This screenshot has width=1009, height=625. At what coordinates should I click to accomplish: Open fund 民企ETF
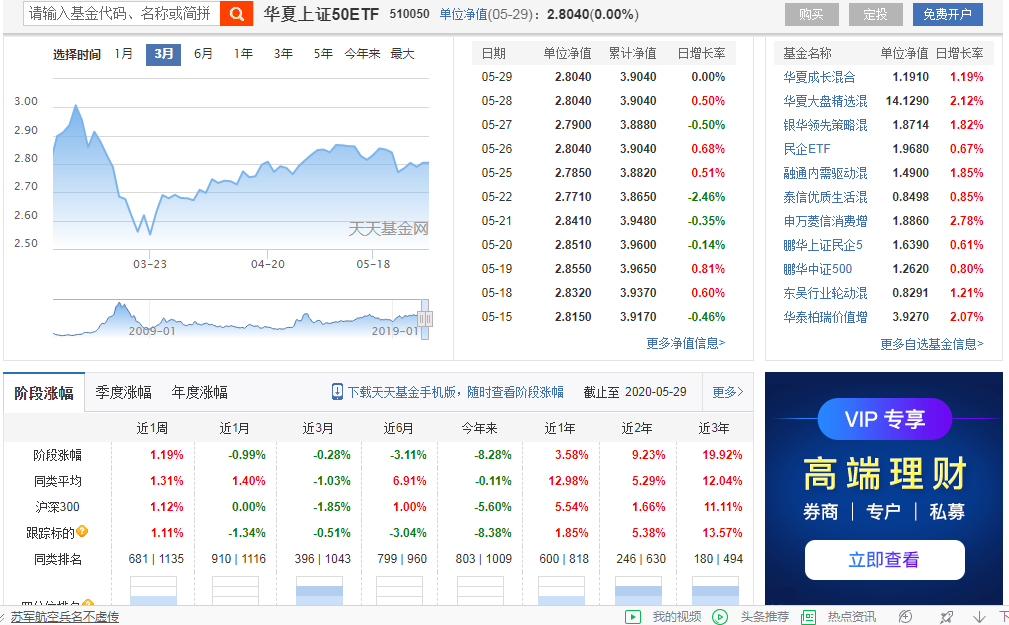[x=807, y=149]
